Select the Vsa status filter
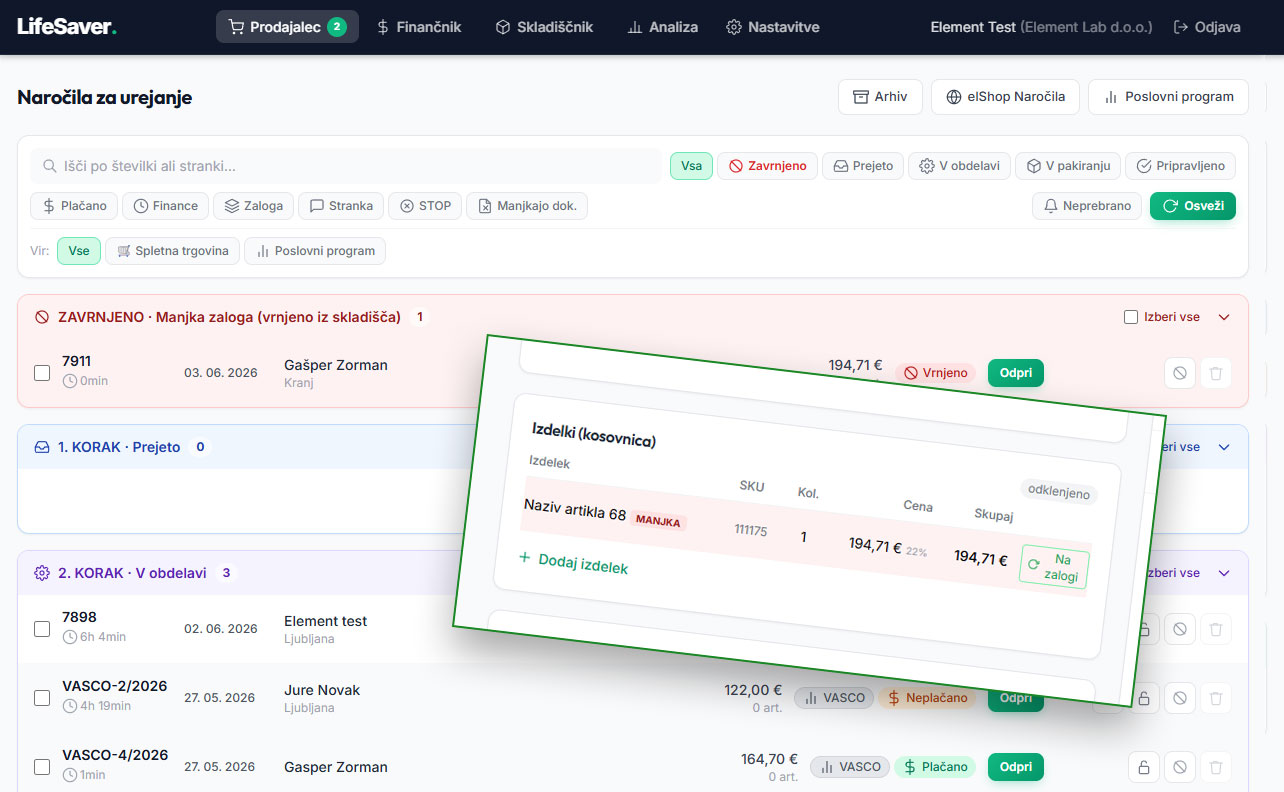 click(x=691, y=166)
